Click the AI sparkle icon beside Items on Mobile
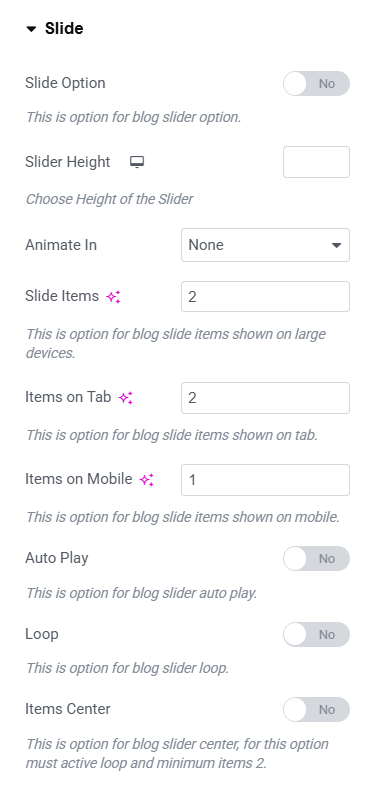 point(146,480)
